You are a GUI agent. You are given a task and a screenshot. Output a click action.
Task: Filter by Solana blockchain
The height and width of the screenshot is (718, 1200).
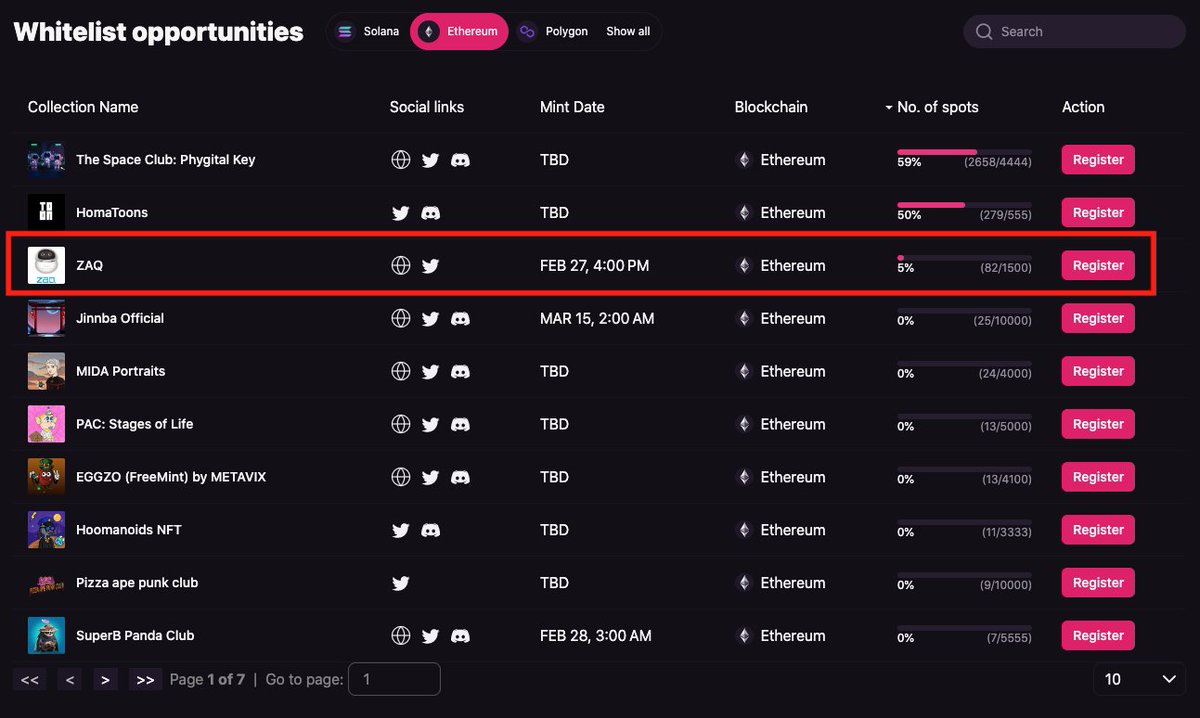[368, 32]
